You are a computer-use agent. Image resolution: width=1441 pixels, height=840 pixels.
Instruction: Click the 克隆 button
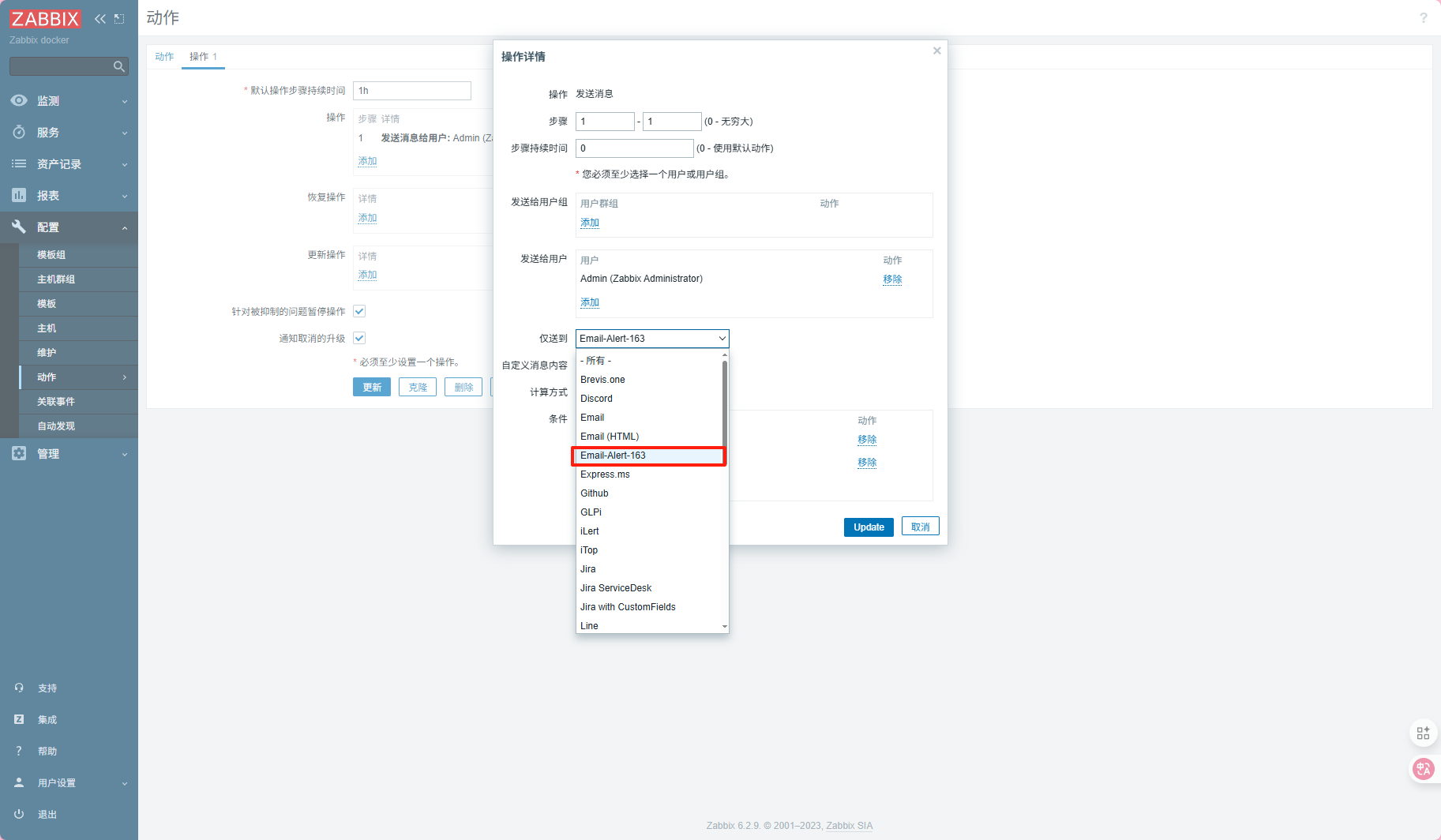[418, 387]
